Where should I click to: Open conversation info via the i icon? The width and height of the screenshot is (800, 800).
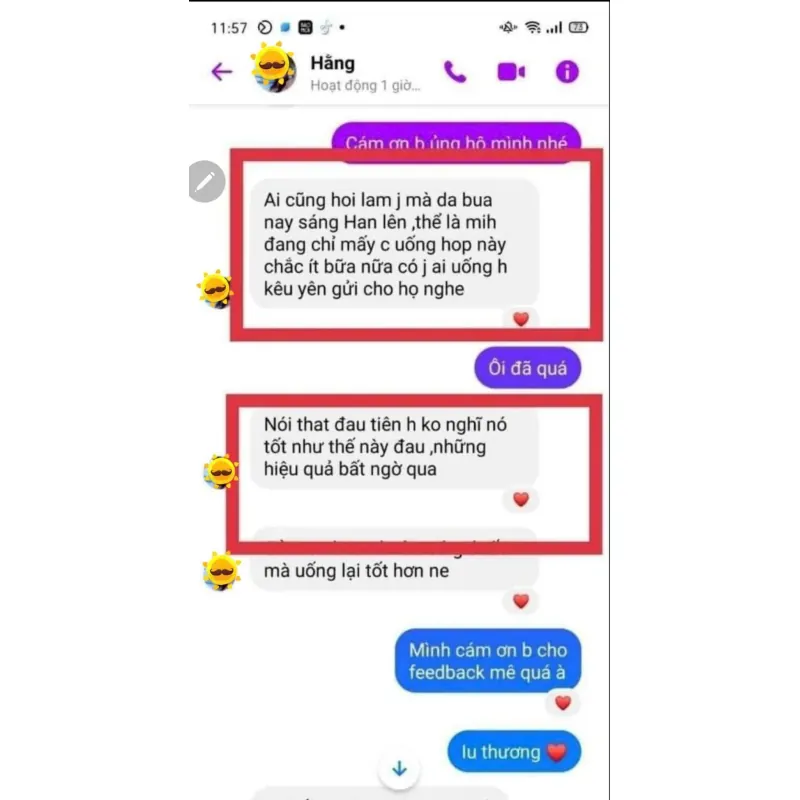pos(567,71)
